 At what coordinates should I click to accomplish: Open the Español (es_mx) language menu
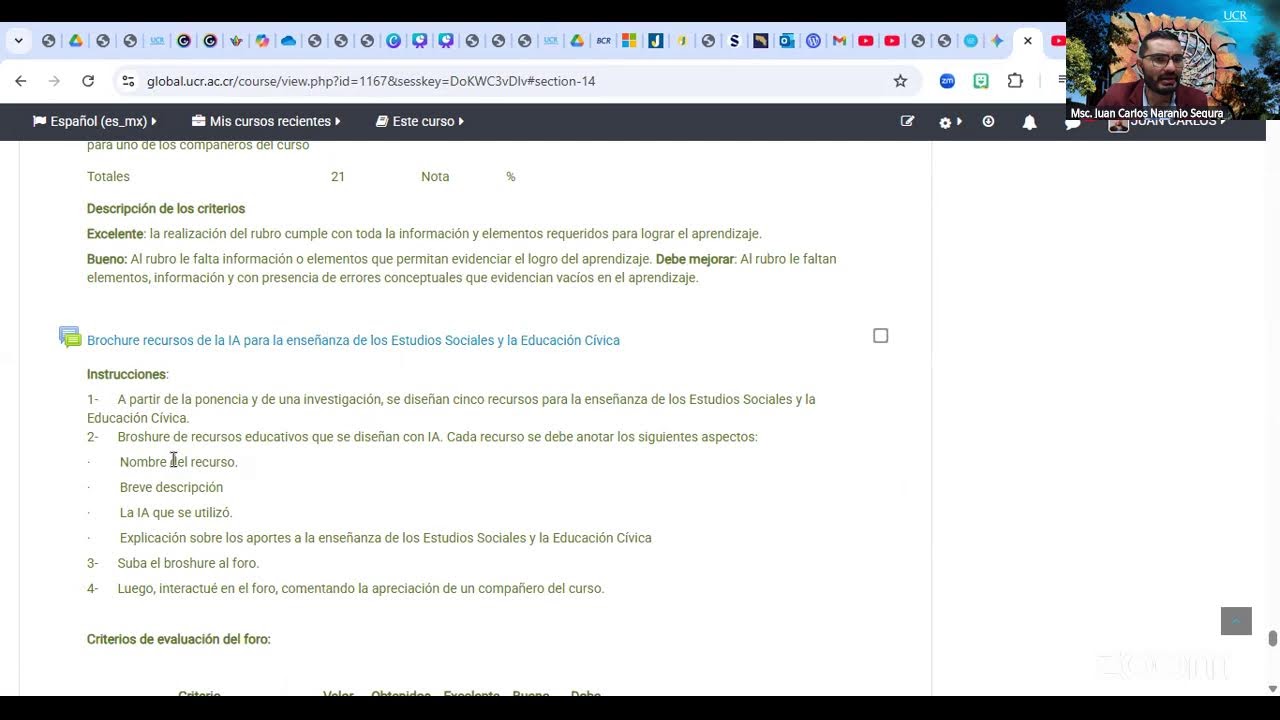[x=94, y=121]
